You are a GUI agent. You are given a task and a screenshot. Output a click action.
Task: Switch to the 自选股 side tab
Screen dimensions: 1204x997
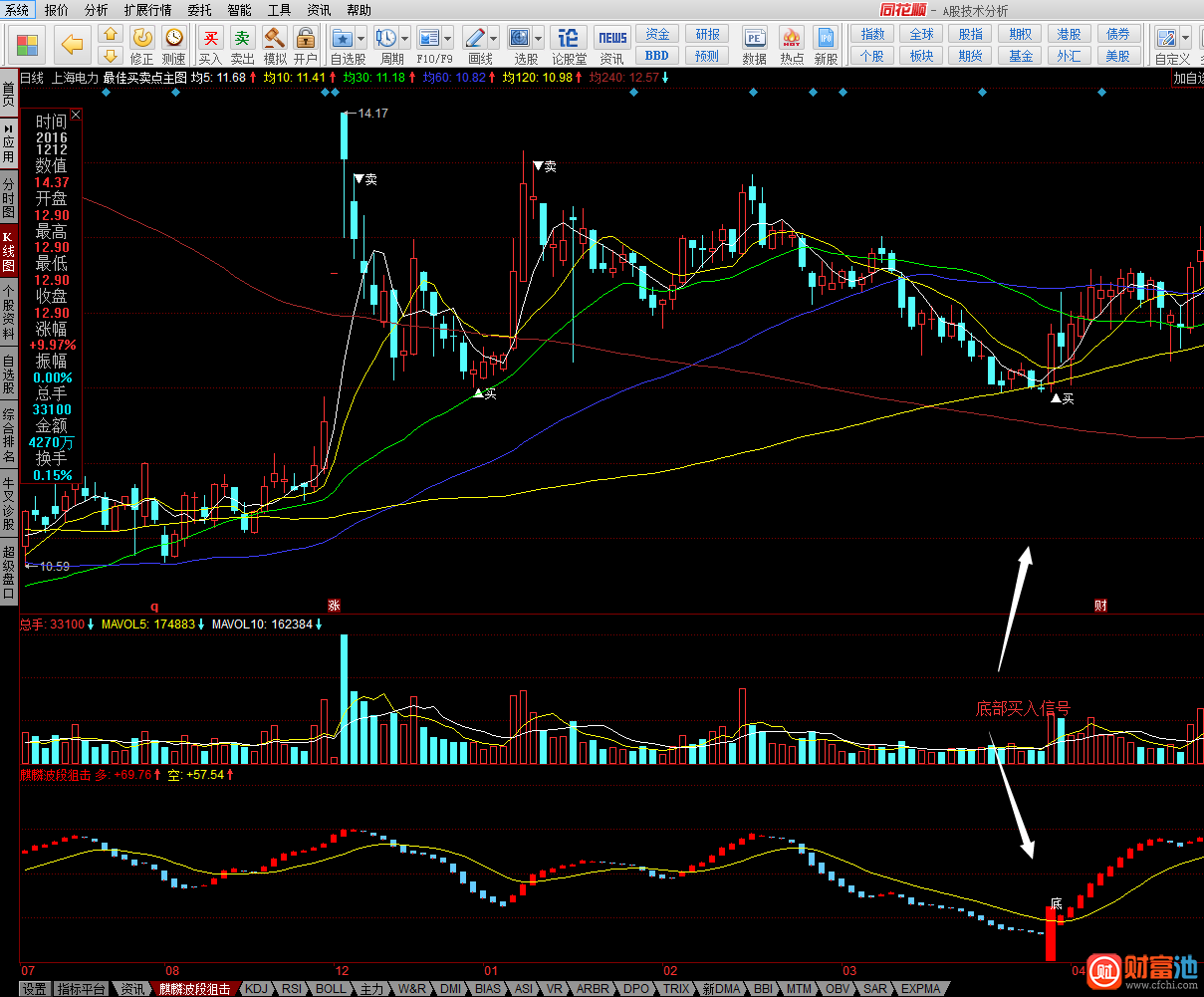click(9, 374)
